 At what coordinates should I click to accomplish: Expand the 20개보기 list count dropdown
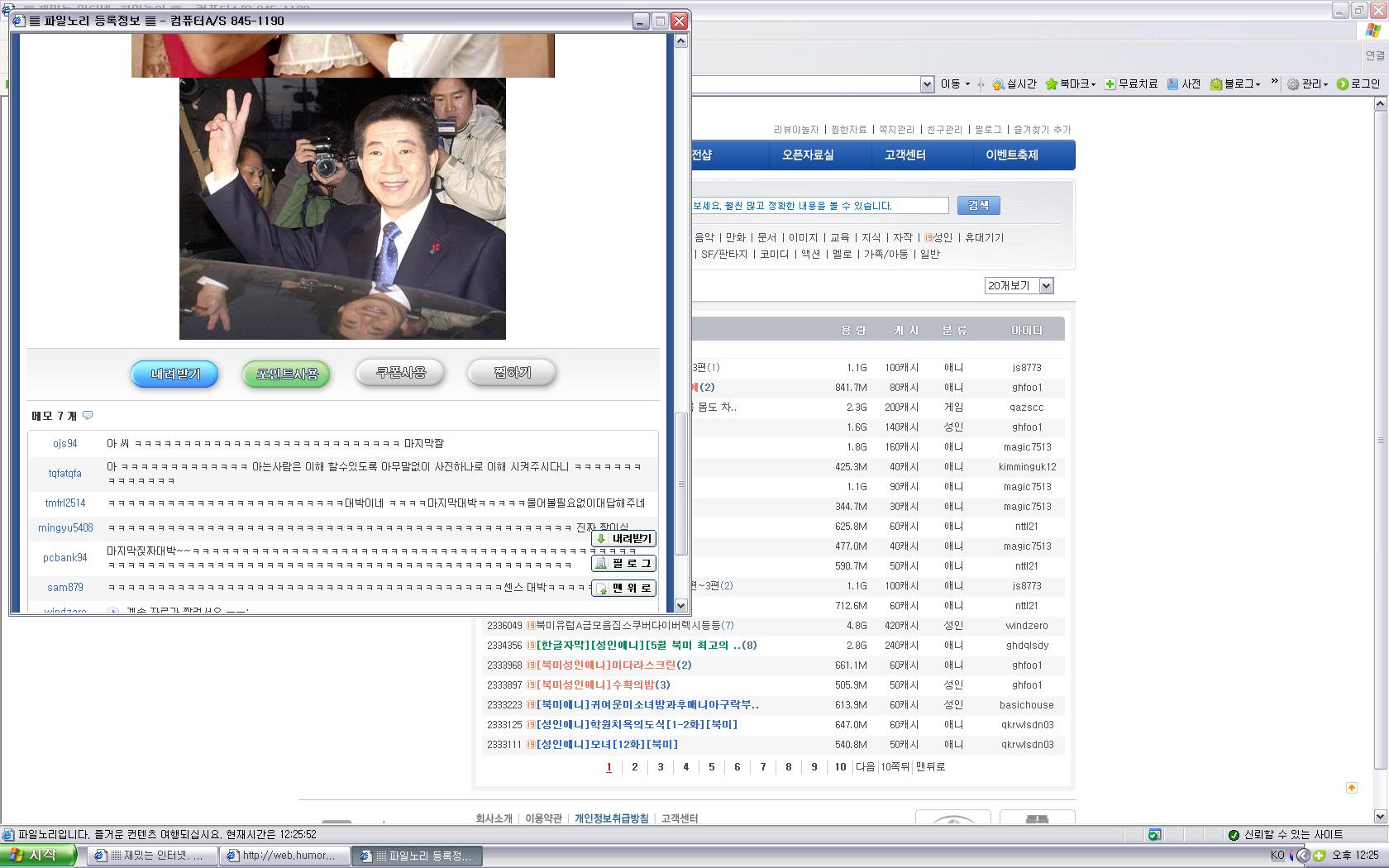point(1046,286)
